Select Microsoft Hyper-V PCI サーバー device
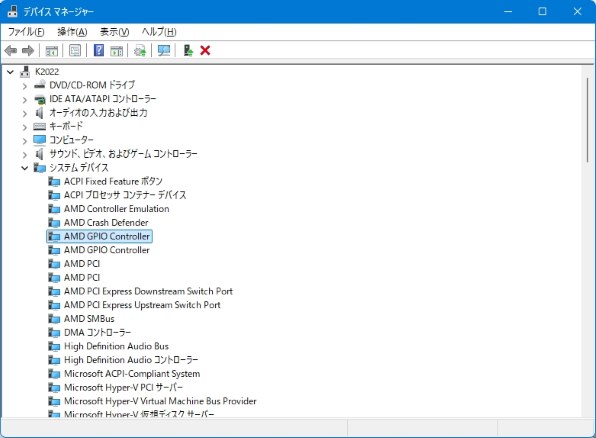The height and width of the screenshot is (438, 596). pyautogui.click(x=124, y=387)
